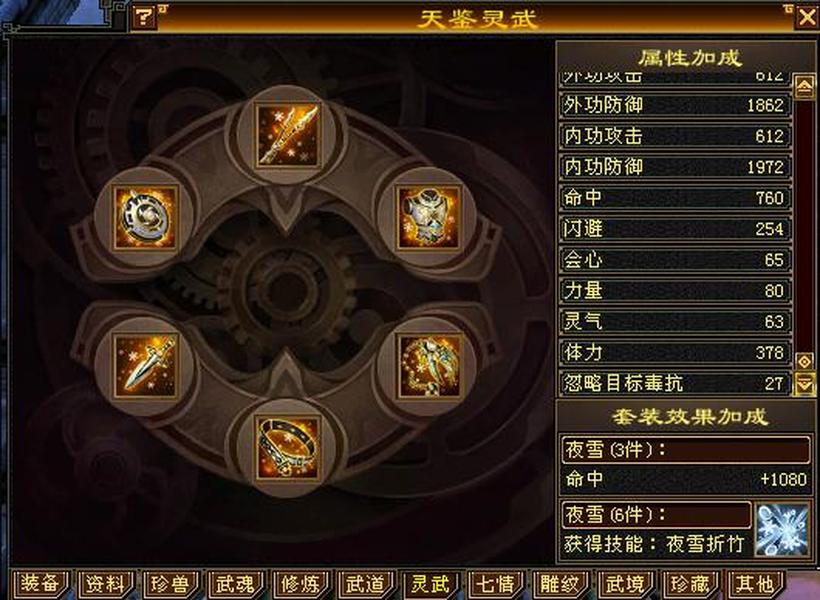This screenshot has height=600, width=820.
Task: Select the round shield ring slot icon
Action: click(x=146, y=217)
